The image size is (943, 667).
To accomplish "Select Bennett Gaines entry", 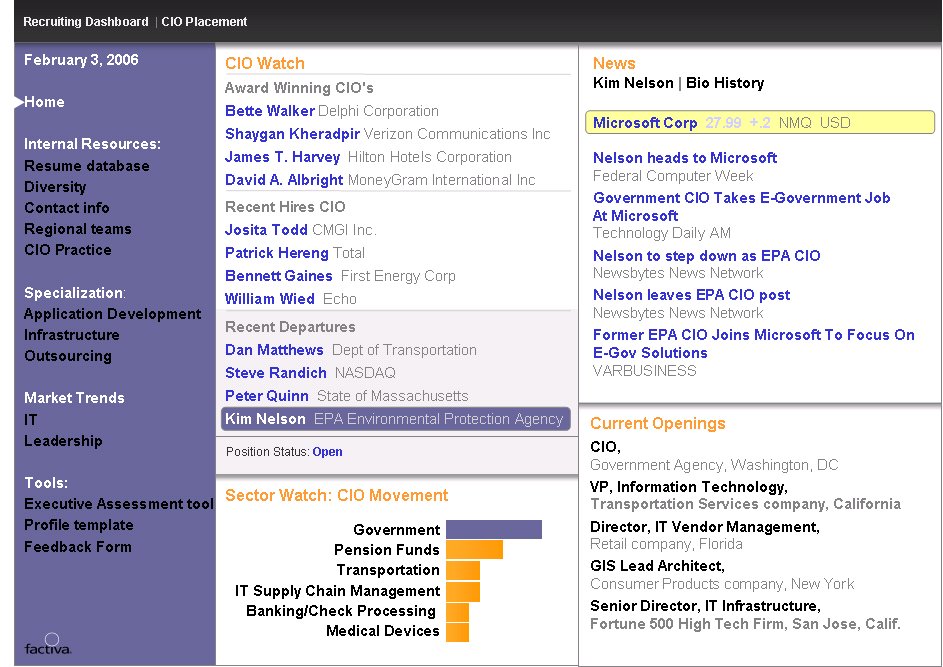I will 278,276.
